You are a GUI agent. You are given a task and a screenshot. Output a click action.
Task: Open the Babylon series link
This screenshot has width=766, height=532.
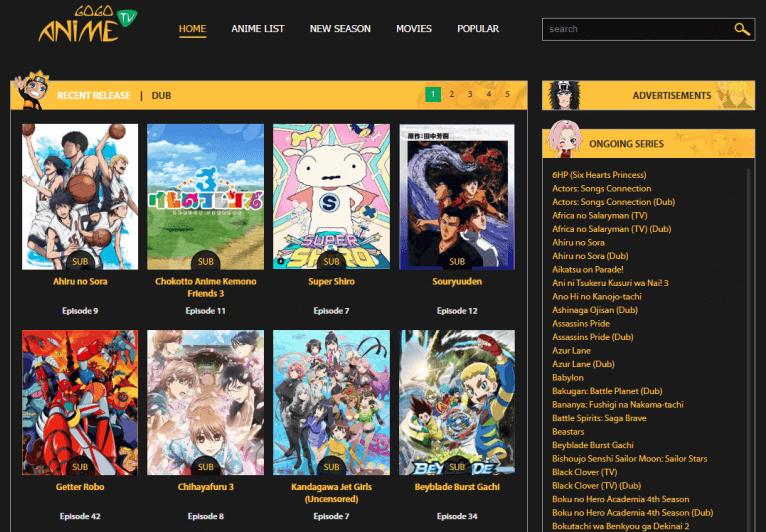(x=568, y=378)
